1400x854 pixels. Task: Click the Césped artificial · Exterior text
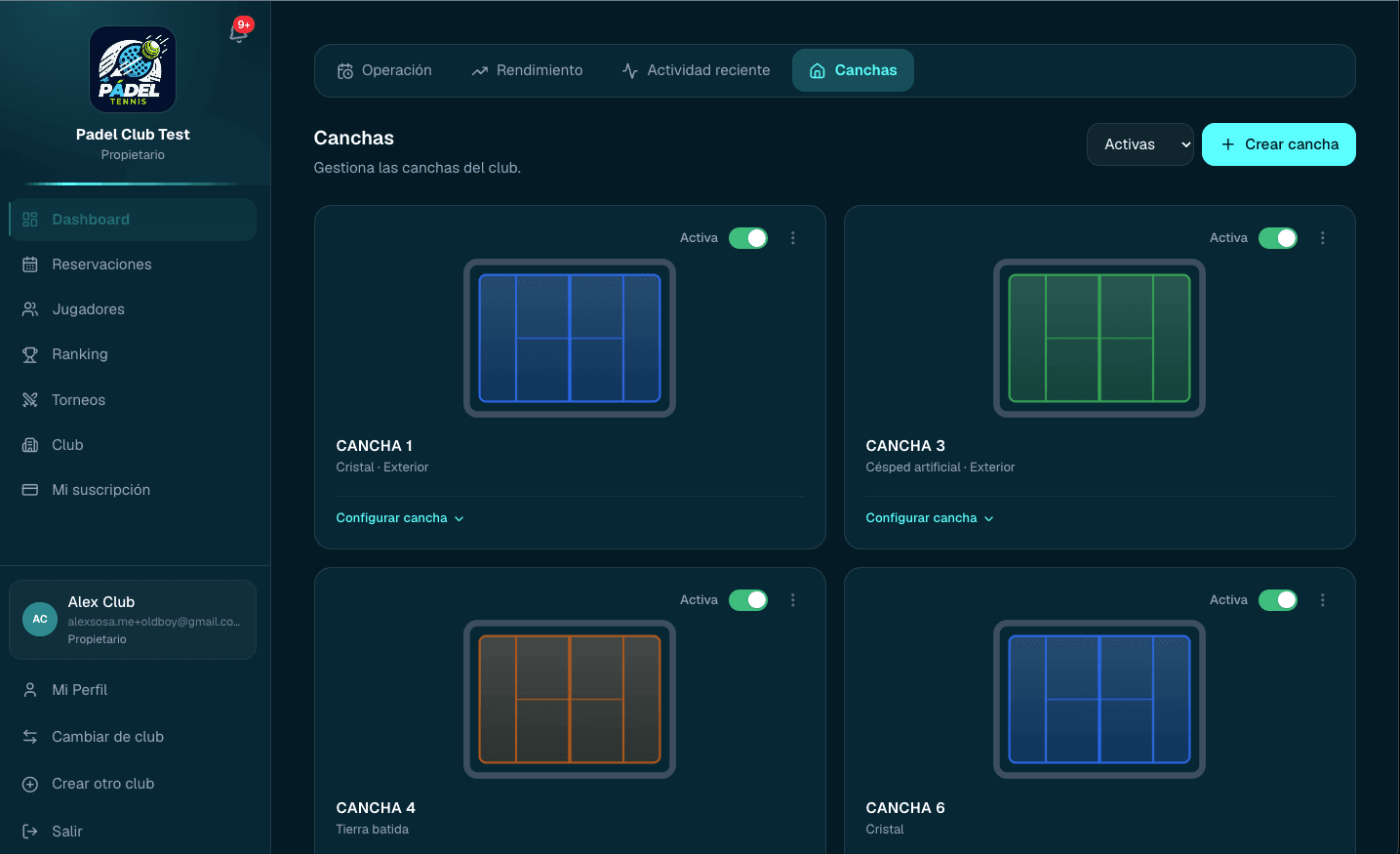click(940, 468)
